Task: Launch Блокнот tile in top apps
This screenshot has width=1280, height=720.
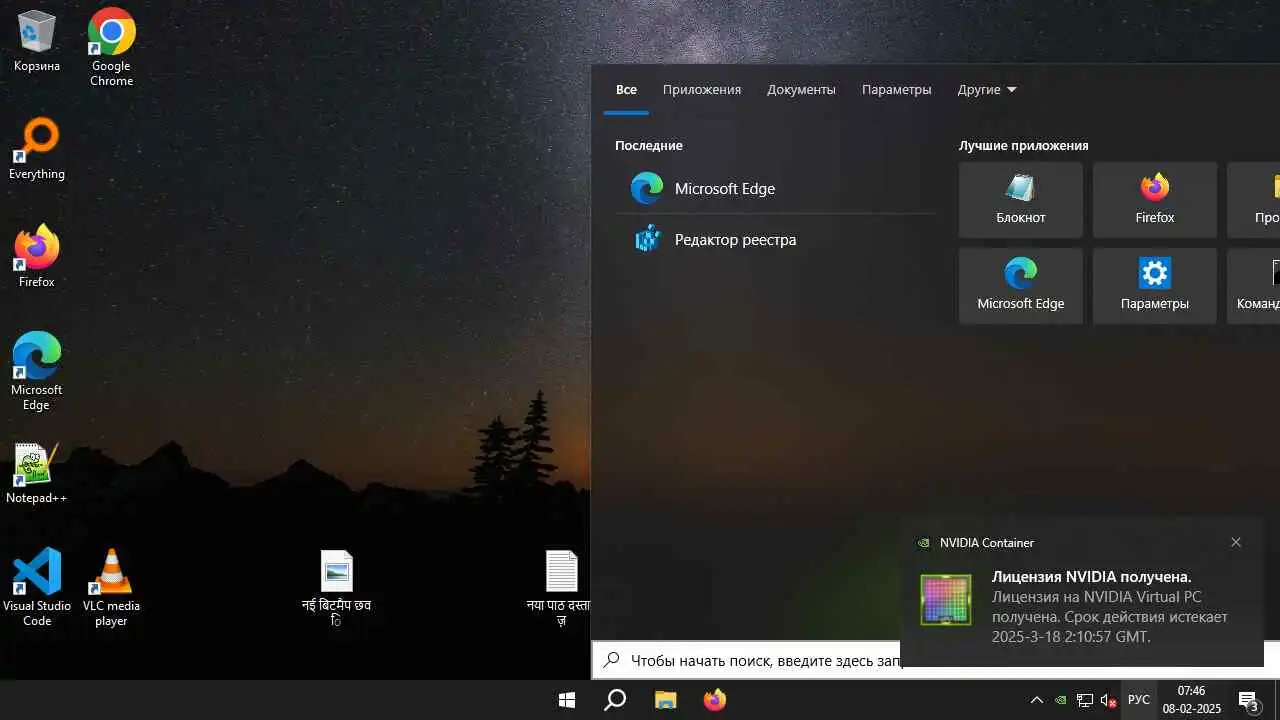Action: [1020, 200]
